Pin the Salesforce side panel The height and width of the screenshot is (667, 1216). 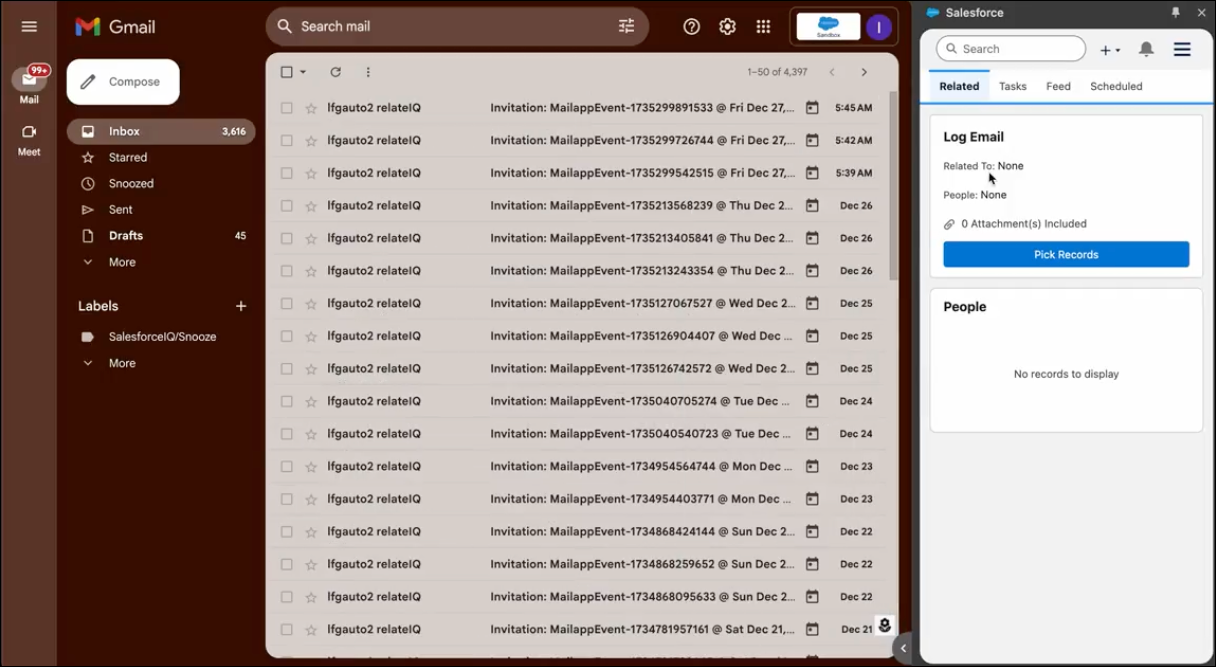[1176, 13]
